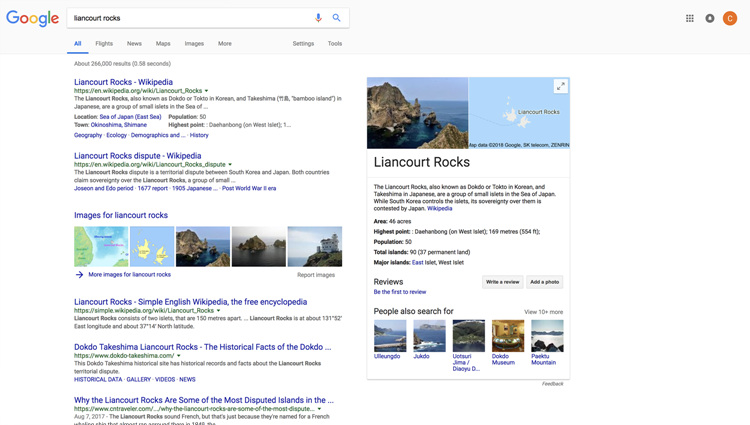Click arrow beside More images for liancourt rocks

79,274
